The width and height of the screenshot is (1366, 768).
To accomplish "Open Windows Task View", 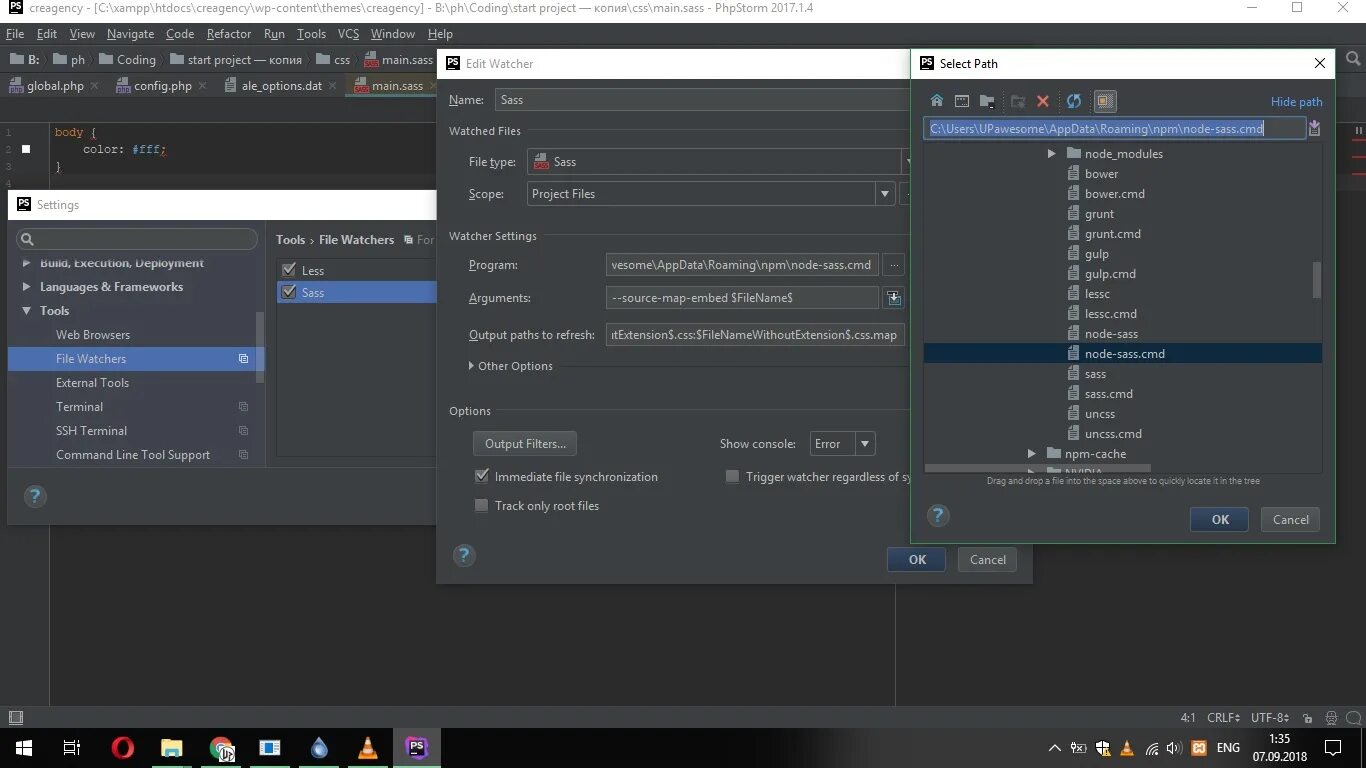I will [72, 748].
